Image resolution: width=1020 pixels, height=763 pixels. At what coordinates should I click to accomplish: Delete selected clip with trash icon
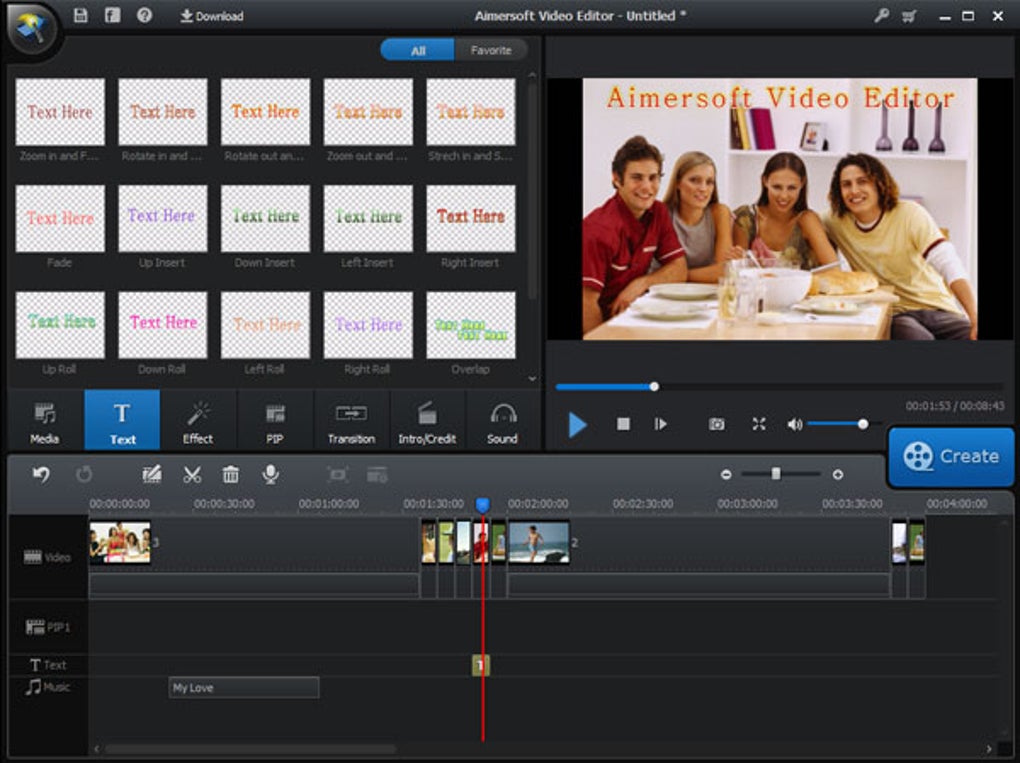coord(230,474)
